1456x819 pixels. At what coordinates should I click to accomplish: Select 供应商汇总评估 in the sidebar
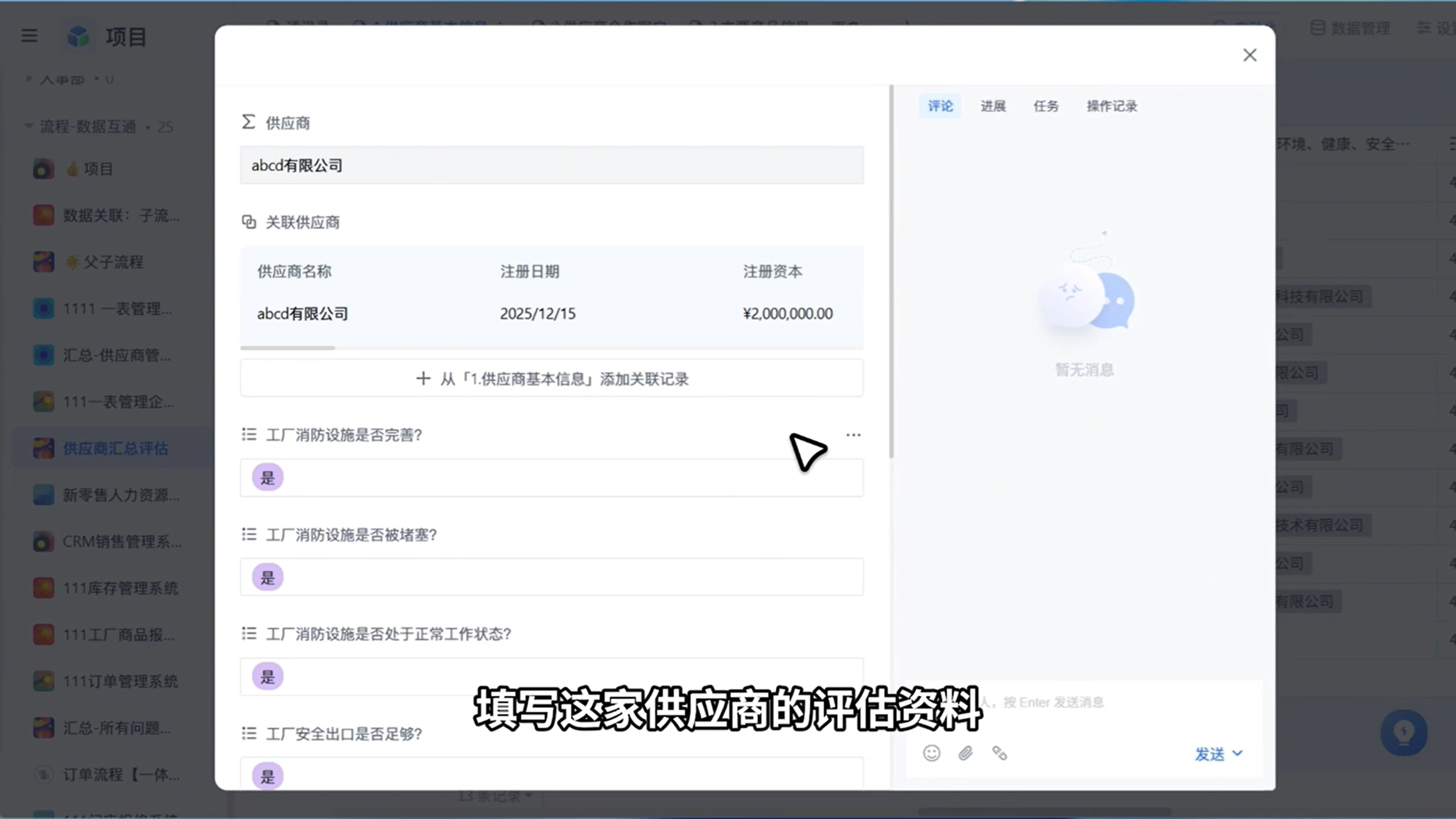click(x=111, y=449)
